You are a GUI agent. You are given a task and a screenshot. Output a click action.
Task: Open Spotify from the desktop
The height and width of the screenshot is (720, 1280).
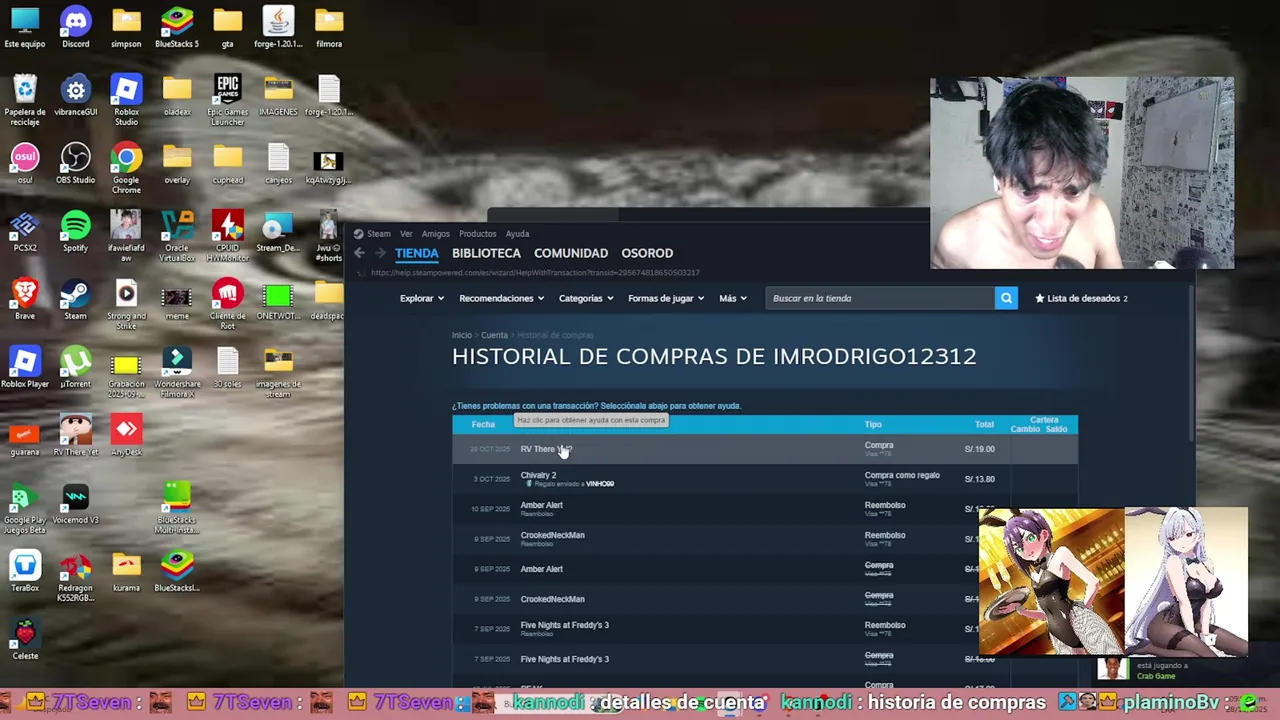point(75,231)
